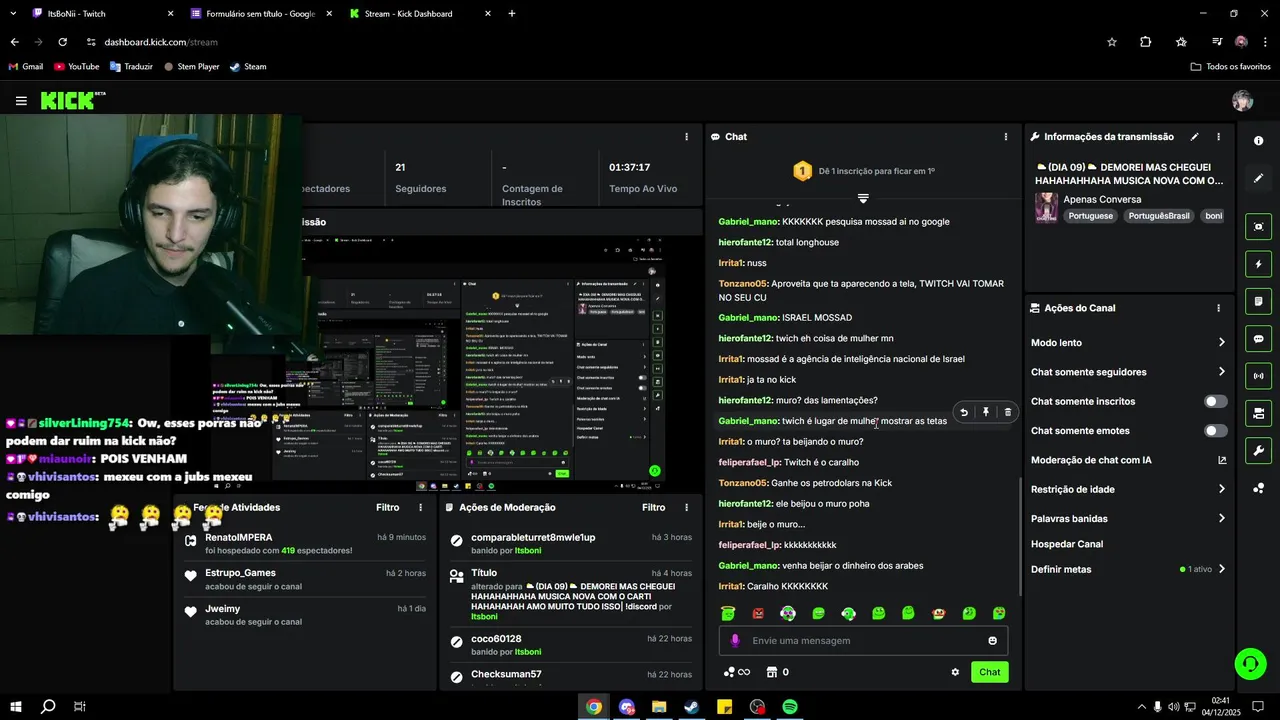Viewport: 1280px width, 720px height.
Task: Edit stream info with the pencil icon
Action: pos(1194,137)
